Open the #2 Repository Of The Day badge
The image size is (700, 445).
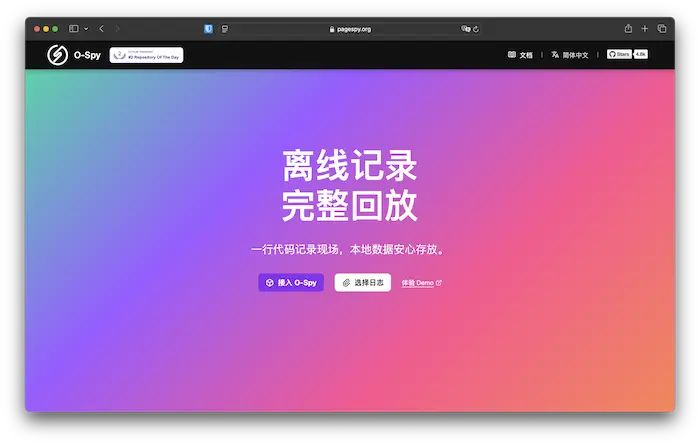(x=146, y=55)
